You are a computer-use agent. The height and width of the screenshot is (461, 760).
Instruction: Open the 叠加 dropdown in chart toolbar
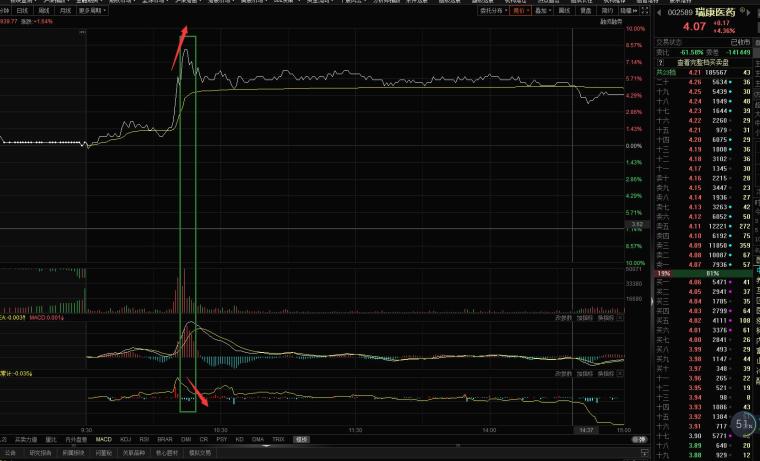(542, 10)
